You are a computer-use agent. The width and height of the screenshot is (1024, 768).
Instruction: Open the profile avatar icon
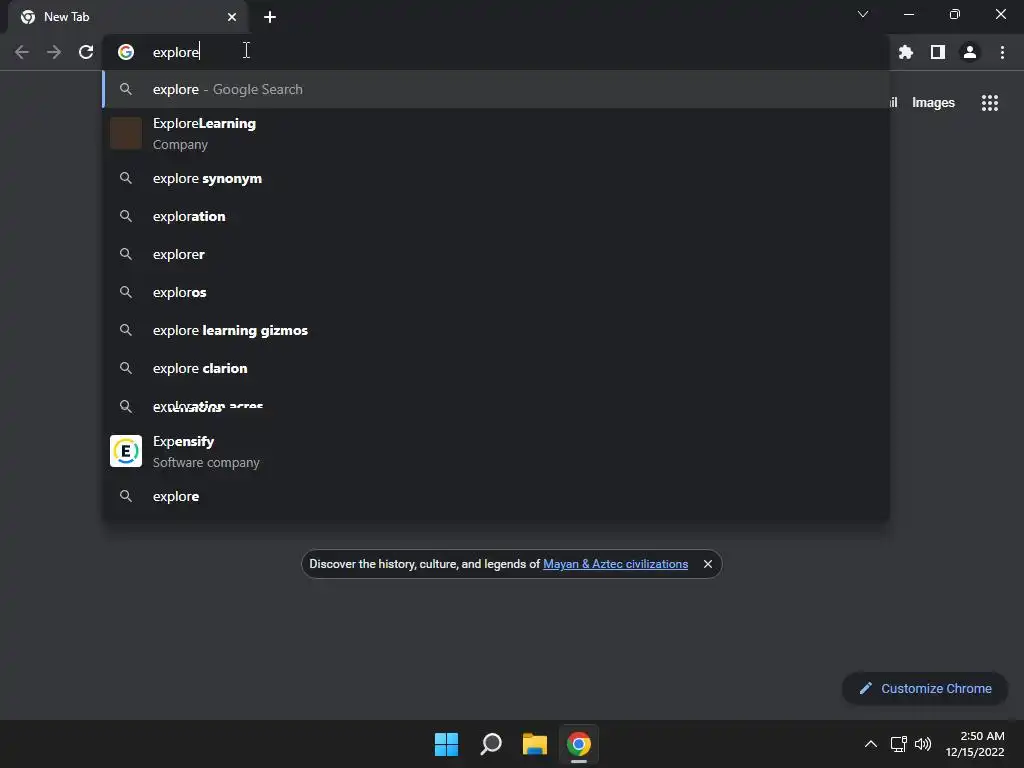(970, 52)
